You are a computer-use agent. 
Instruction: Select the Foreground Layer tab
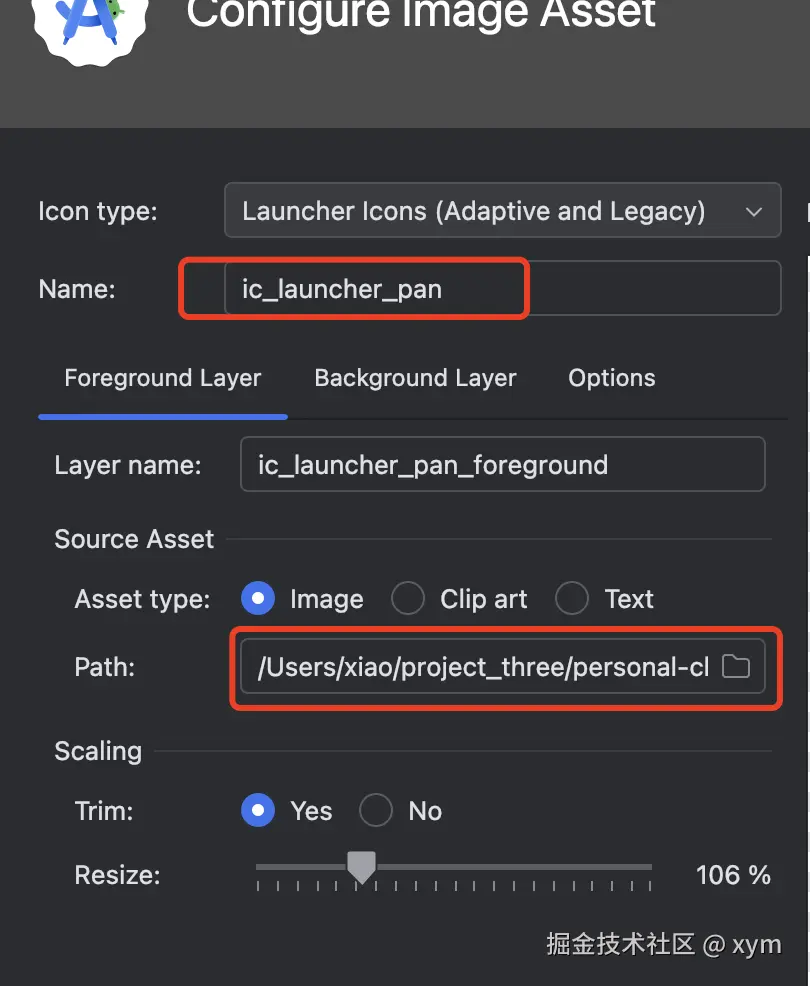click(x=162, y=378)
